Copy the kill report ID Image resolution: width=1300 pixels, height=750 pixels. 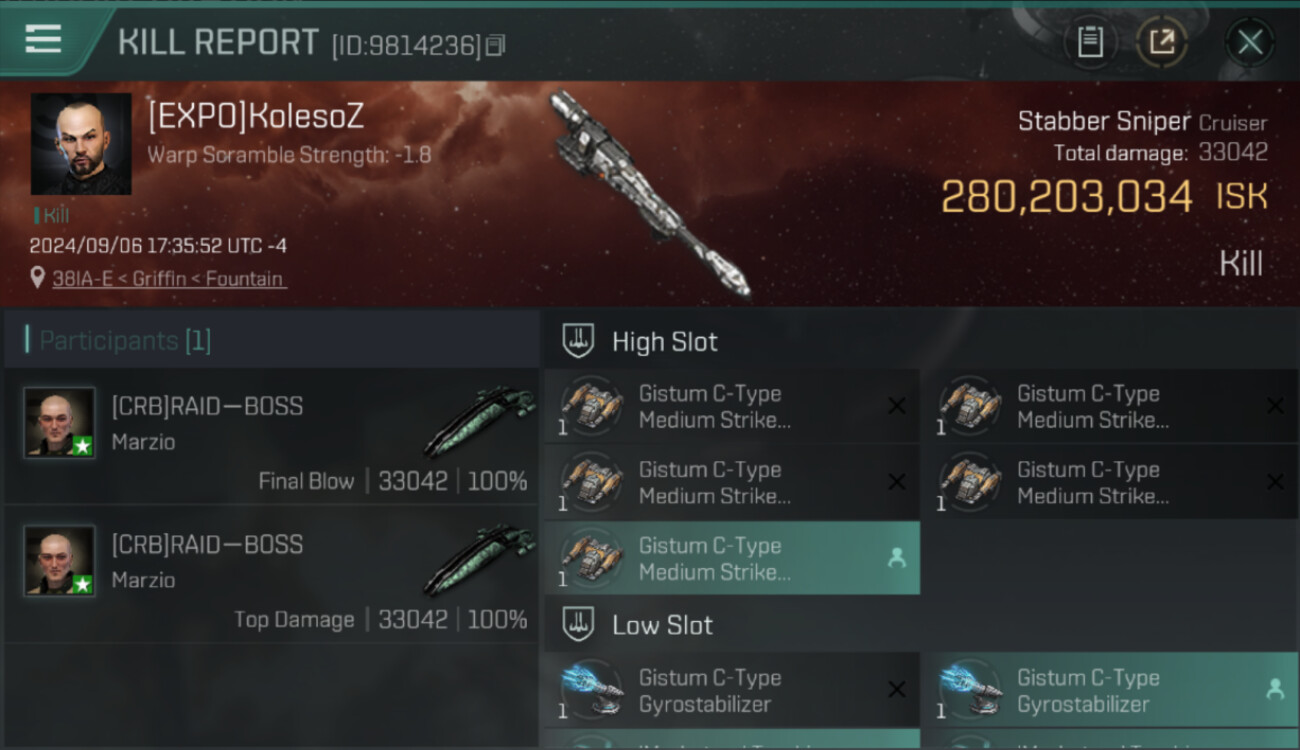pos(495,45)
